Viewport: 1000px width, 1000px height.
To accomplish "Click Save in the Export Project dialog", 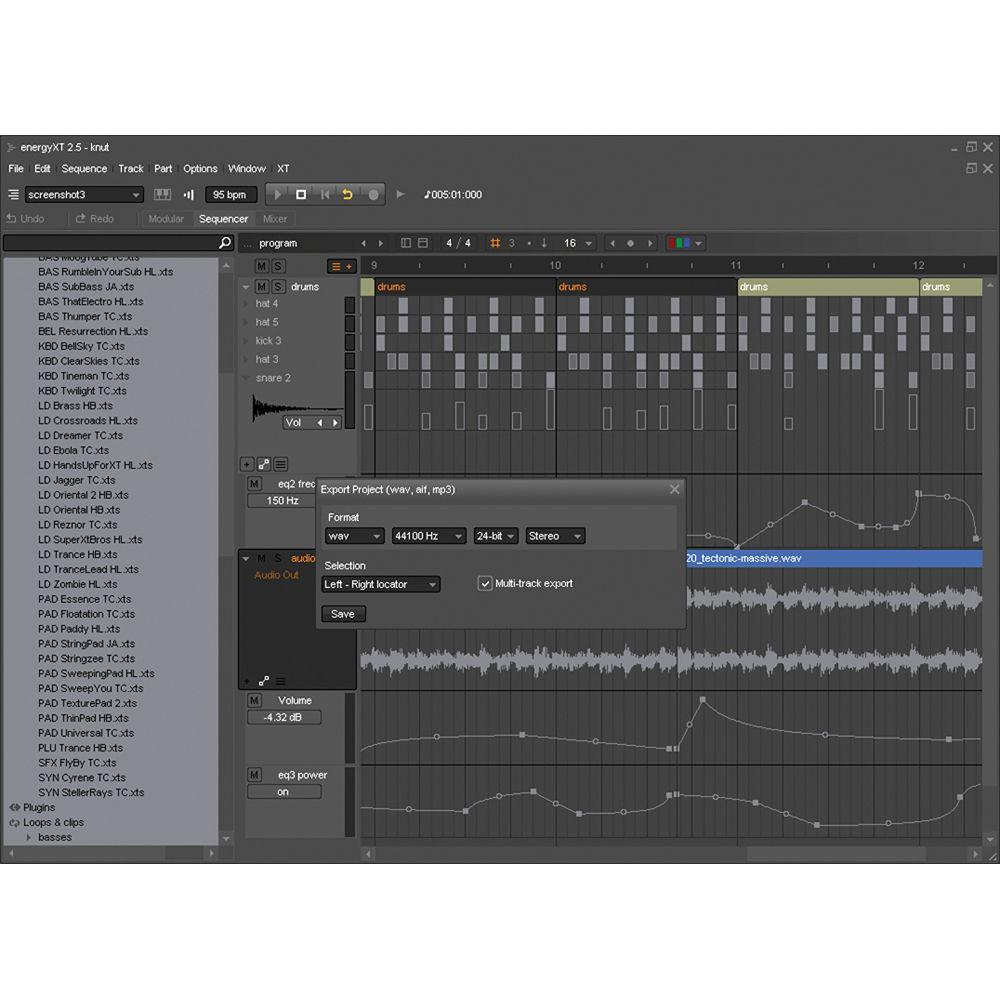I will coord(343,614).
